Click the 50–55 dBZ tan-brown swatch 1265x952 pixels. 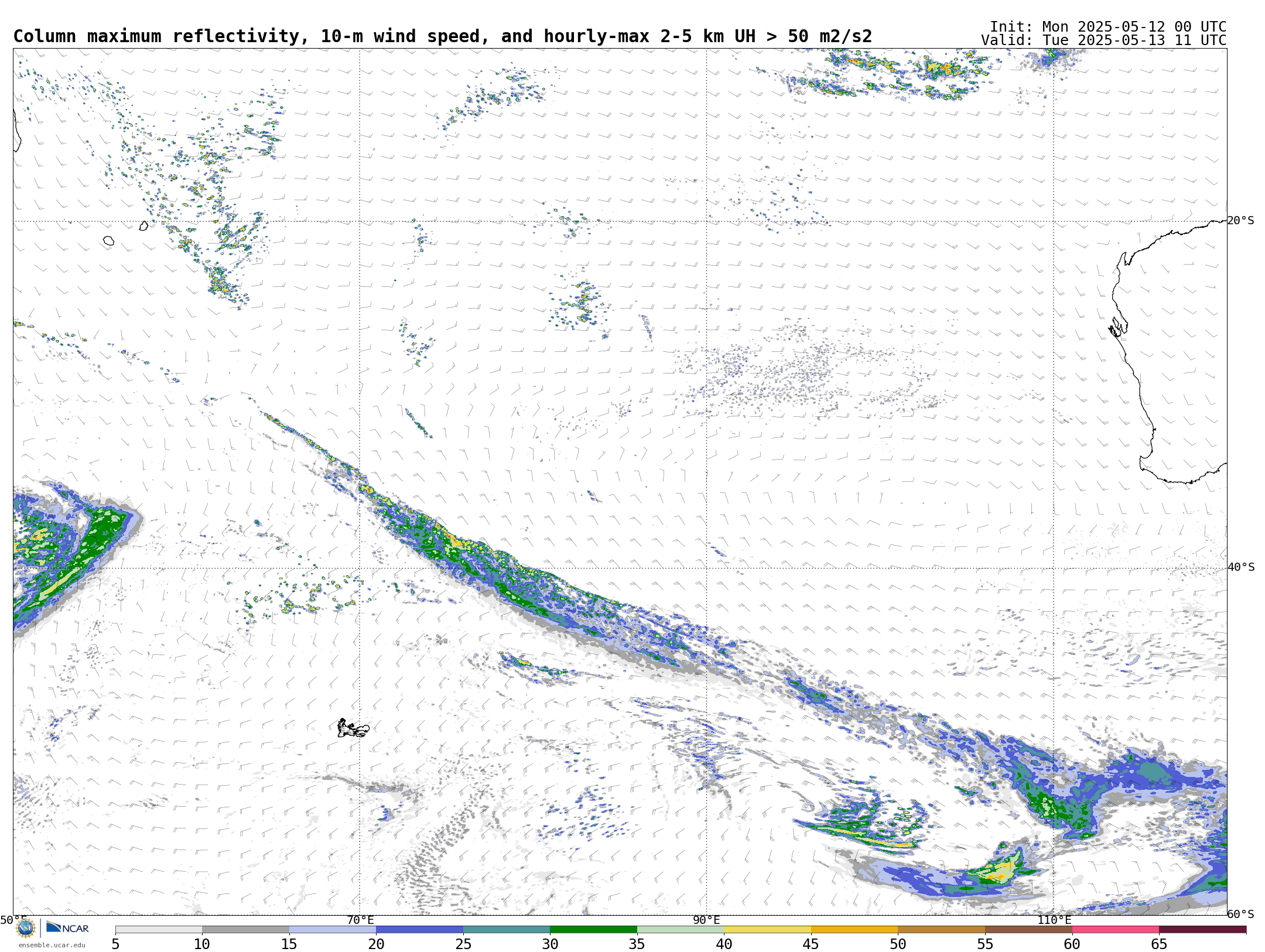[941, 930]
